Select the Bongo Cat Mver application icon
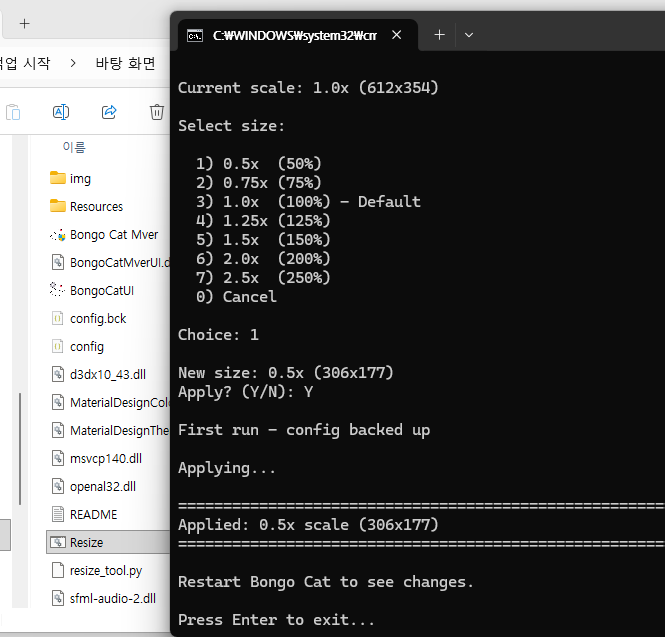665x637 pixels. coord(57,235)
